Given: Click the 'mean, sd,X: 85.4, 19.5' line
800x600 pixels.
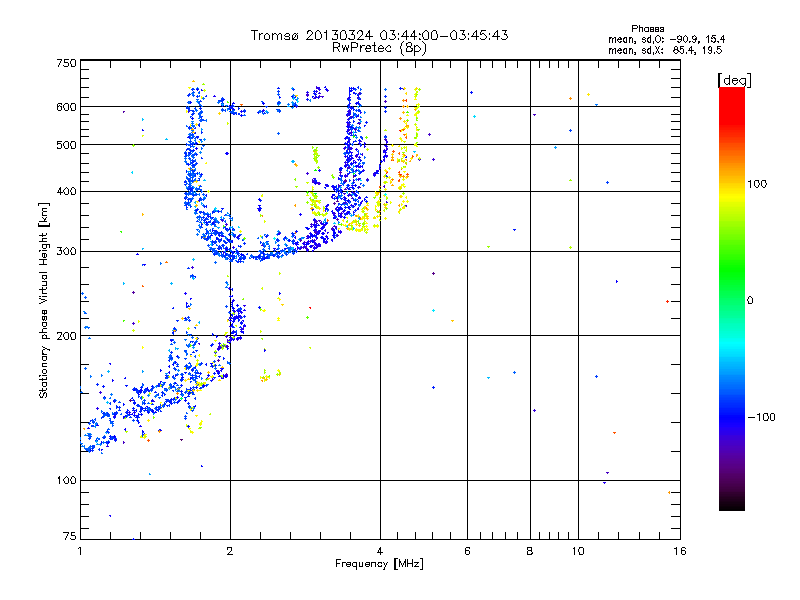Looking at the screenshot, I should pyautogui.click(x=665, y=50).
